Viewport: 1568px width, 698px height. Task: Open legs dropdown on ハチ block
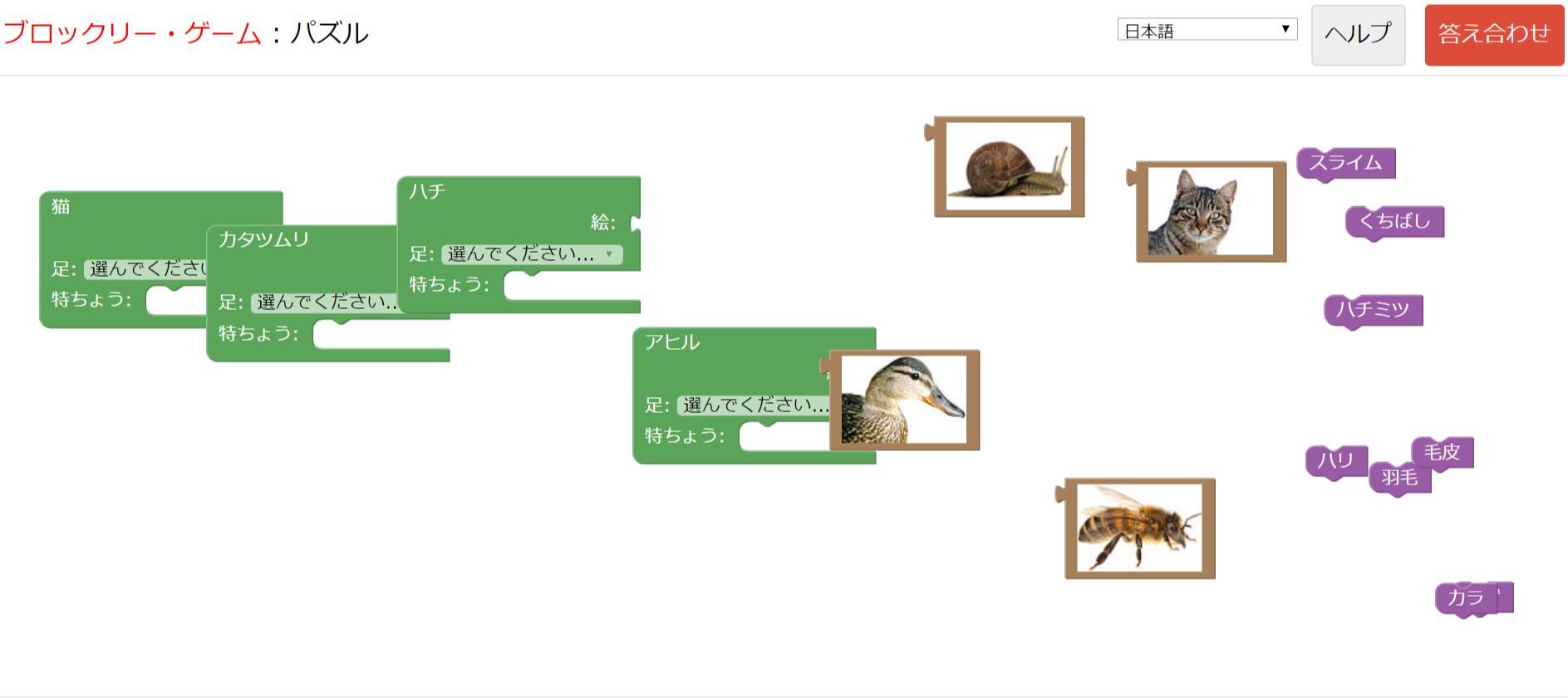(x=531, y=254)
